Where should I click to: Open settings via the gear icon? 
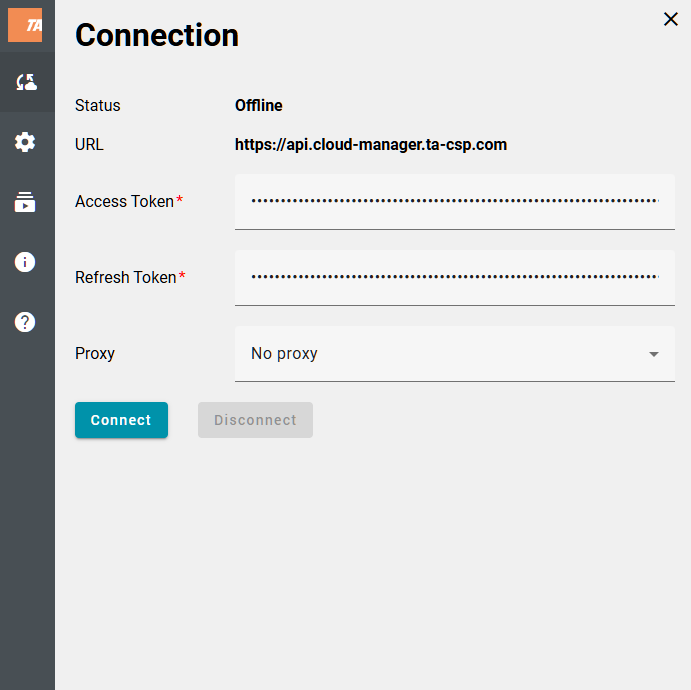point(26,142)
